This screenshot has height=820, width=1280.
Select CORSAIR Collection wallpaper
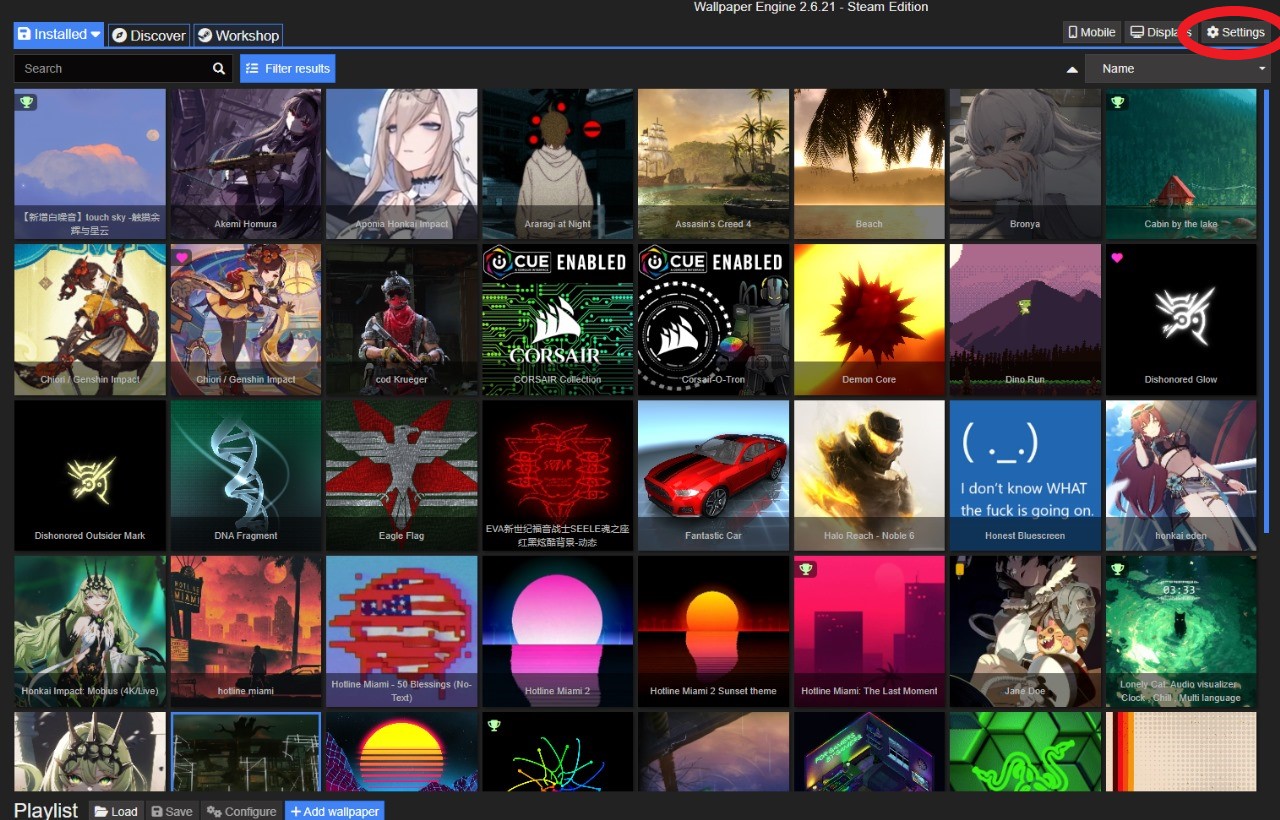[x=558, y=320]
